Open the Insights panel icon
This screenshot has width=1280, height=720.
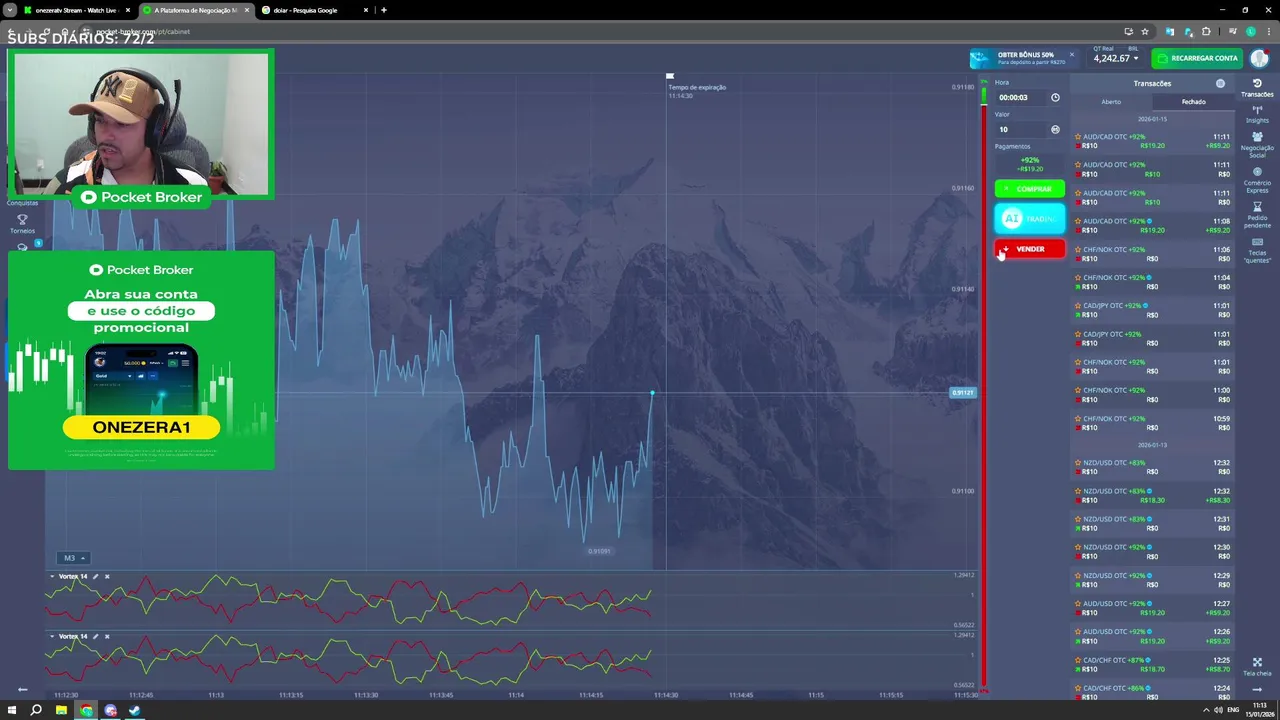tap(1257, 115)
